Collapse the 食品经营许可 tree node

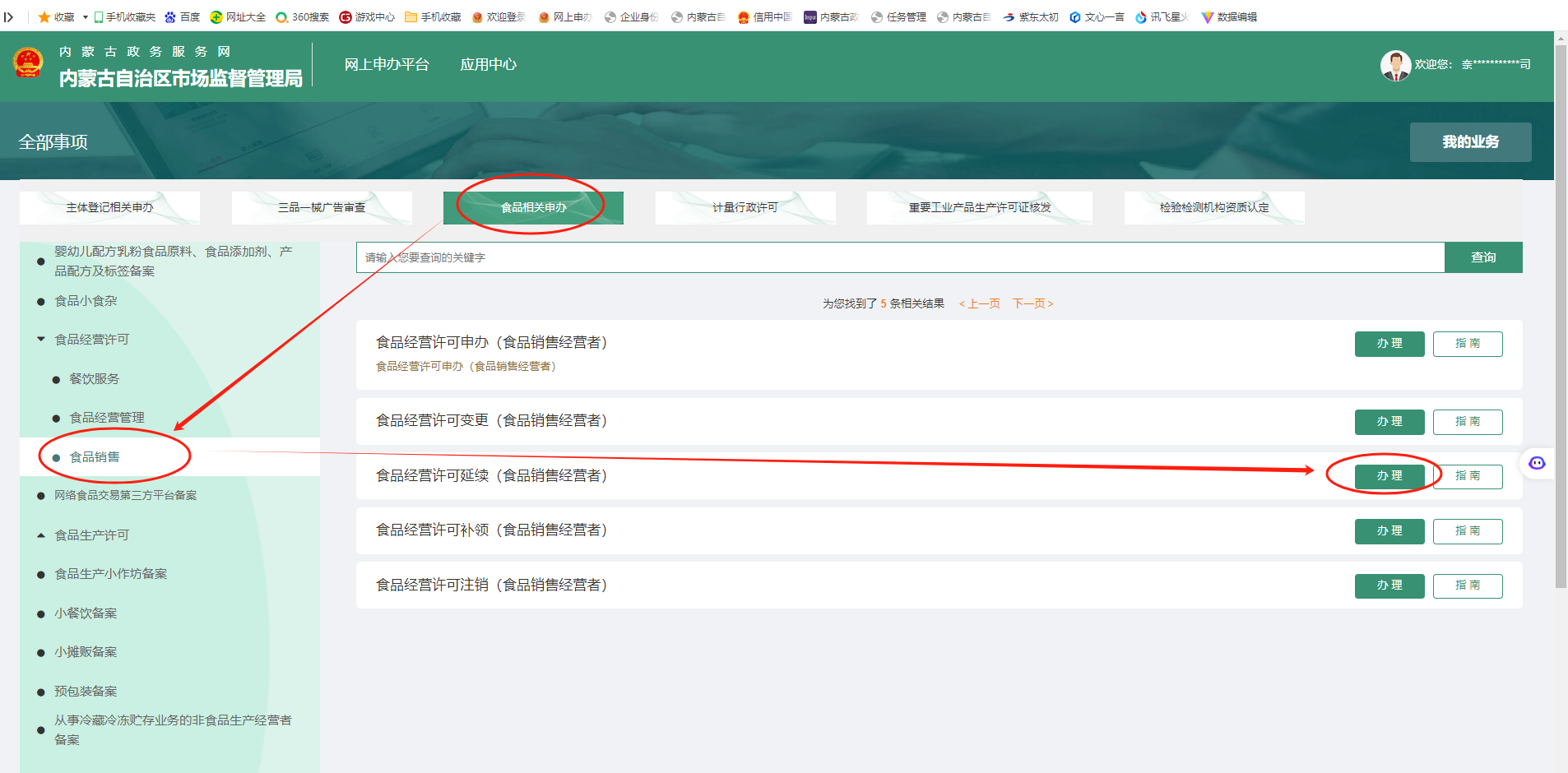(x=41, y=339)
